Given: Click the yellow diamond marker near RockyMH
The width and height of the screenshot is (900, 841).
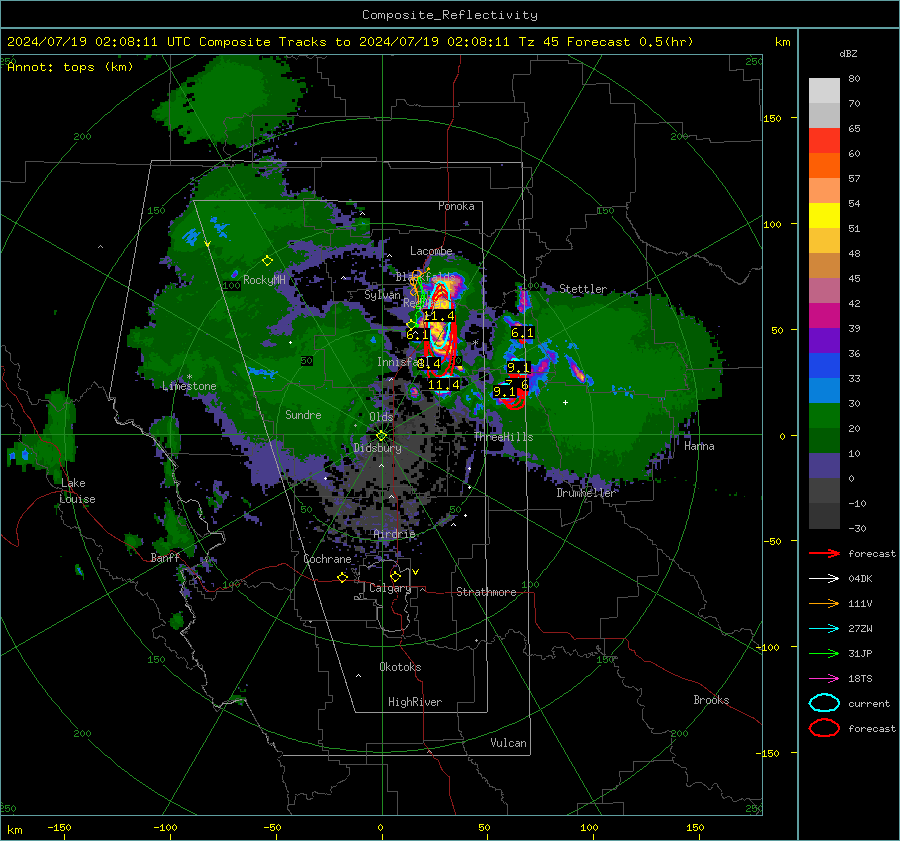Looking at the screenshot, I should [267, 261].
